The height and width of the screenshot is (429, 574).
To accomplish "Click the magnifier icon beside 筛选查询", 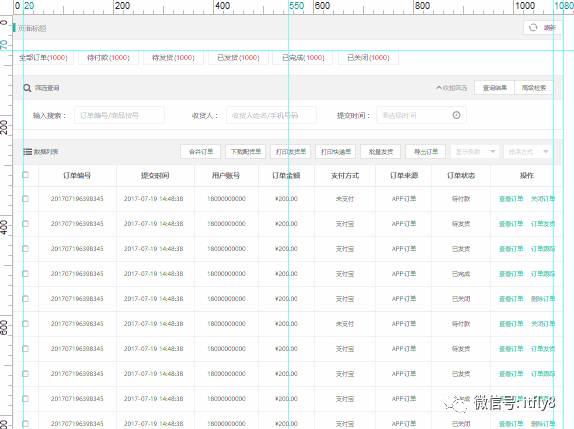I will (x=27, y=88).
